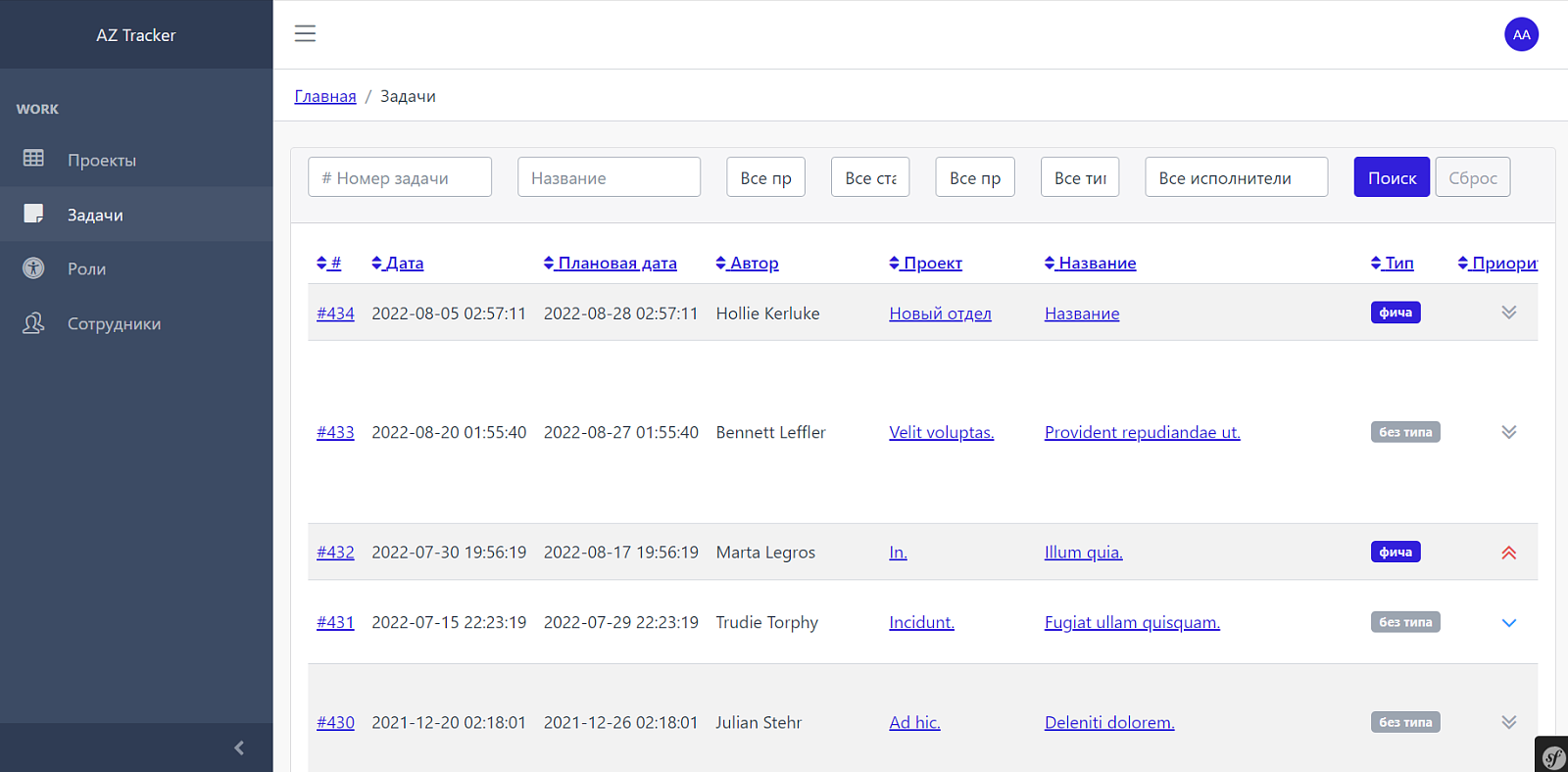Open project Incidunt. link

click(x=921, y=622)
